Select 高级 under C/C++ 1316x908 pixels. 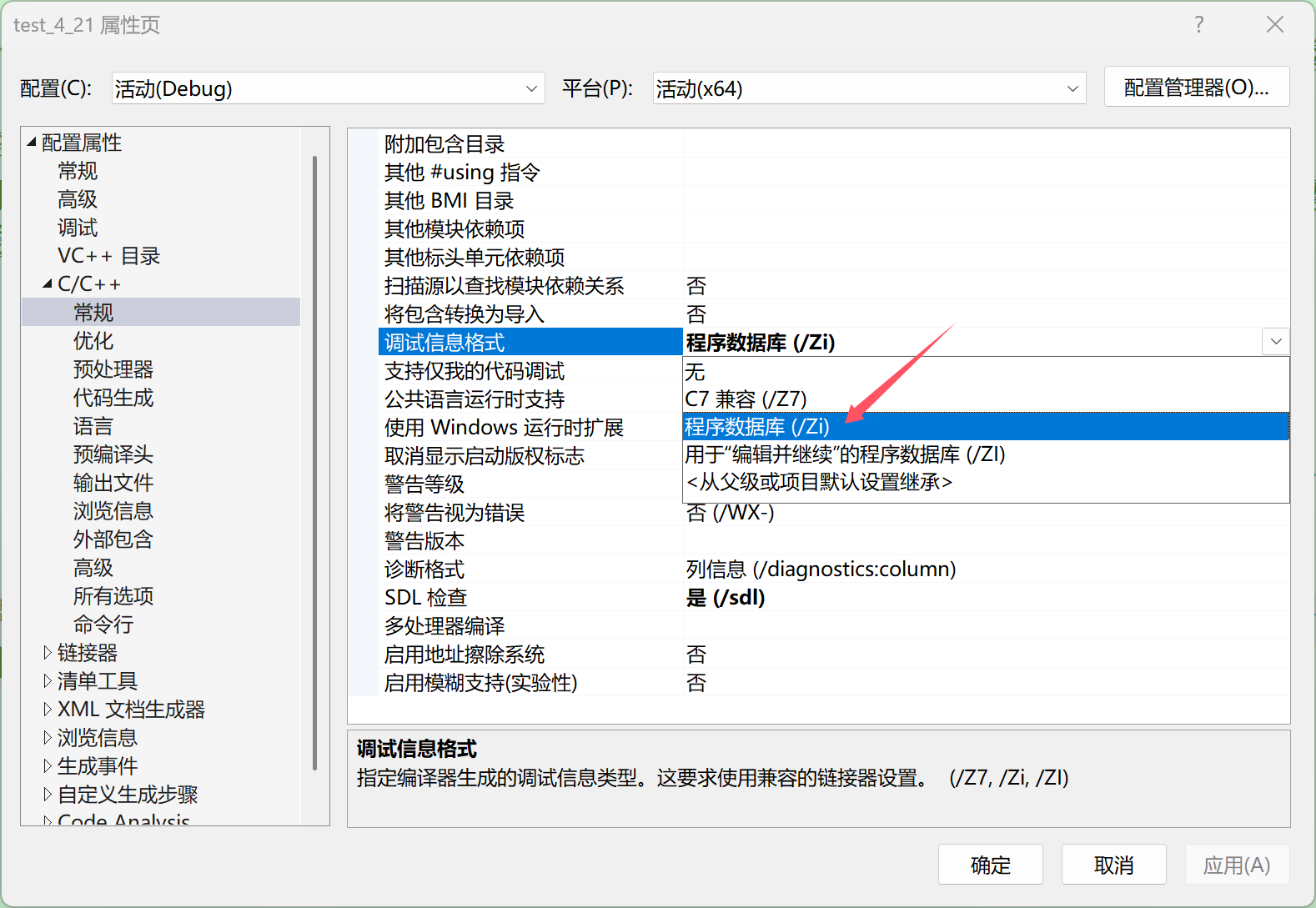pos(93,568)
